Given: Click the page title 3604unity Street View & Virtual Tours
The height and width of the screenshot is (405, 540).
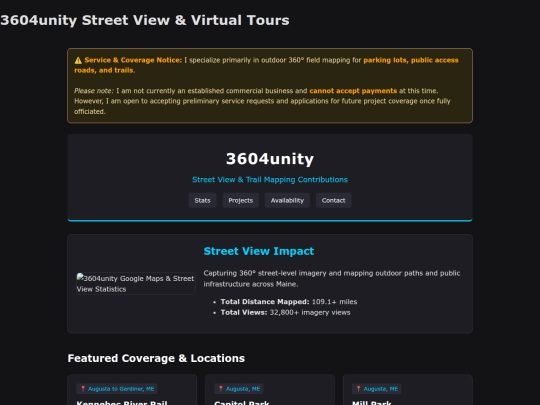Looking at the screenshot, I should pyautogui.click(x=145, y=20).
